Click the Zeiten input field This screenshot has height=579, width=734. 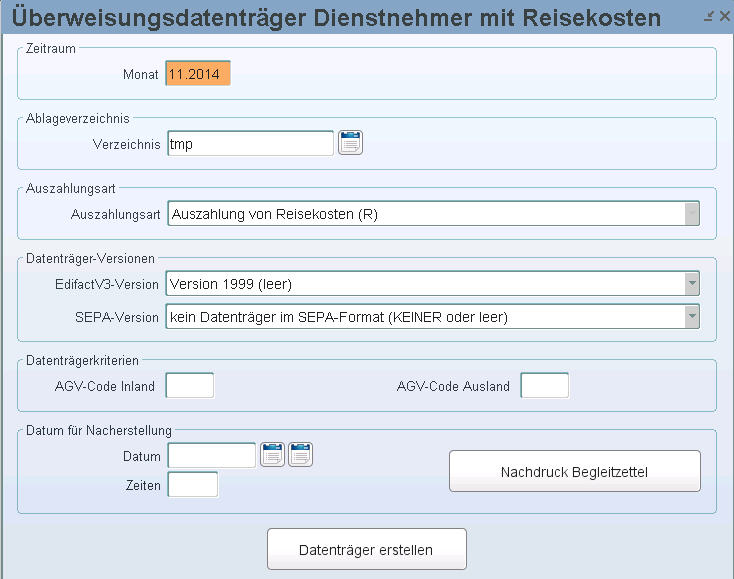pos(193,484)
